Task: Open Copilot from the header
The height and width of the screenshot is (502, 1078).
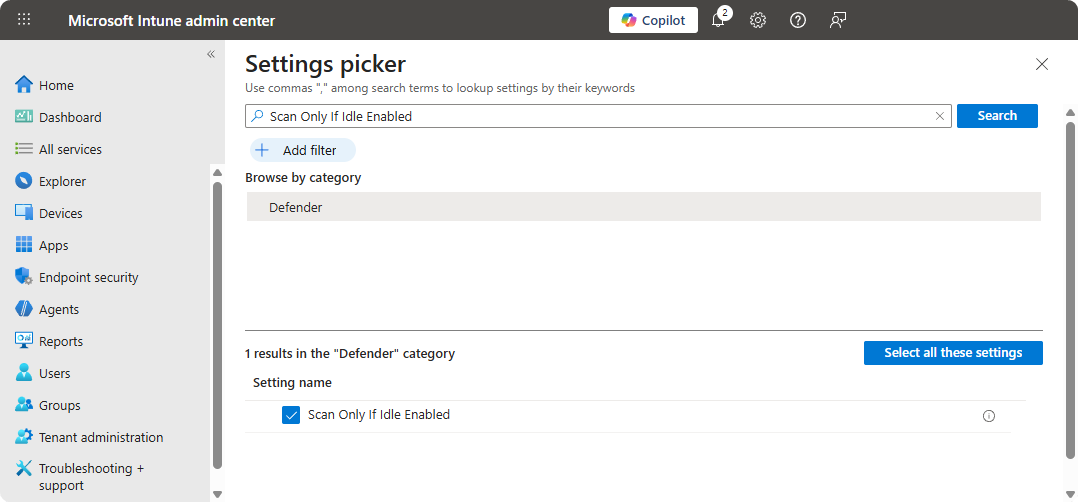Action: (x=653, y=20)
